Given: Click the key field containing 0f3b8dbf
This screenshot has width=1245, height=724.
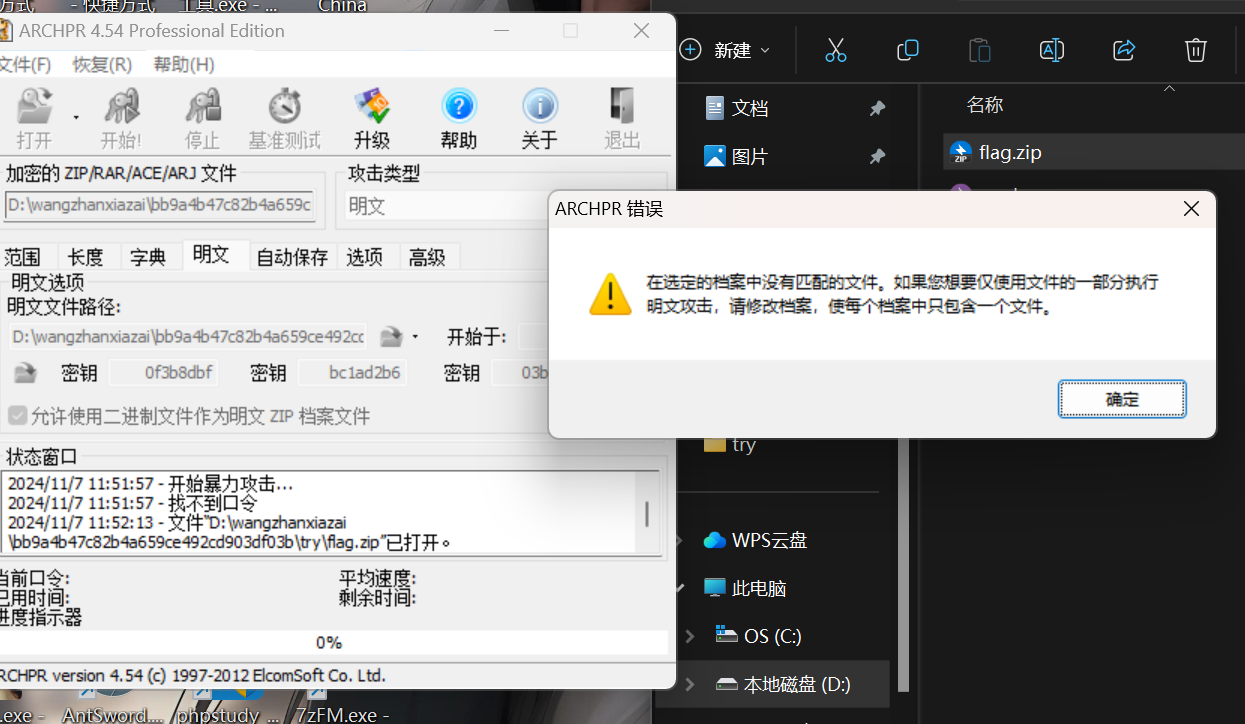Looking at the screenshot, I should point(164,373).
